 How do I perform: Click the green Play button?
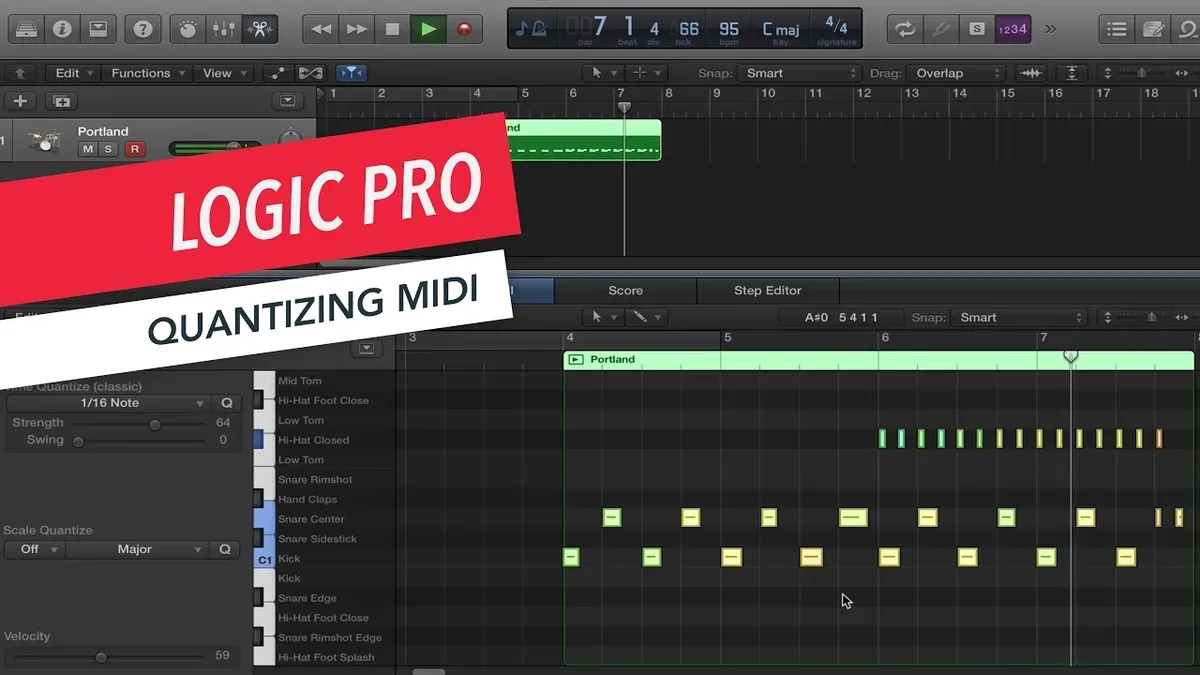coord(428,29)
